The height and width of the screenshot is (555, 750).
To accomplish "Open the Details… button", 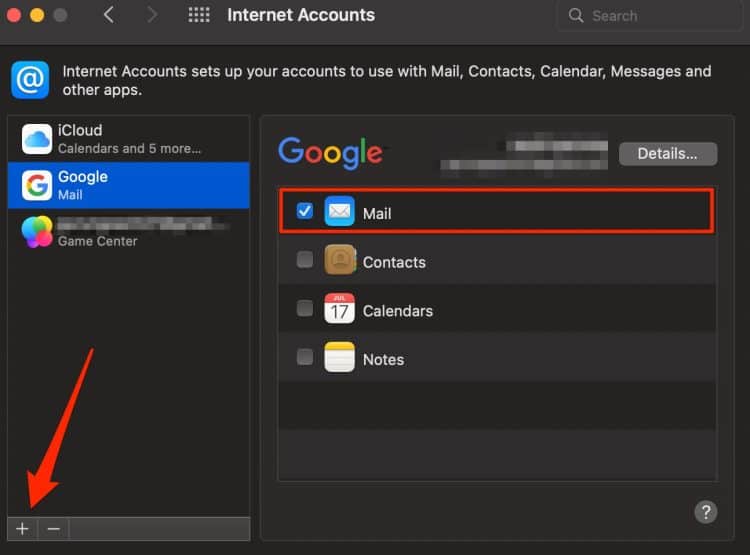I will [x=668, y=154].
